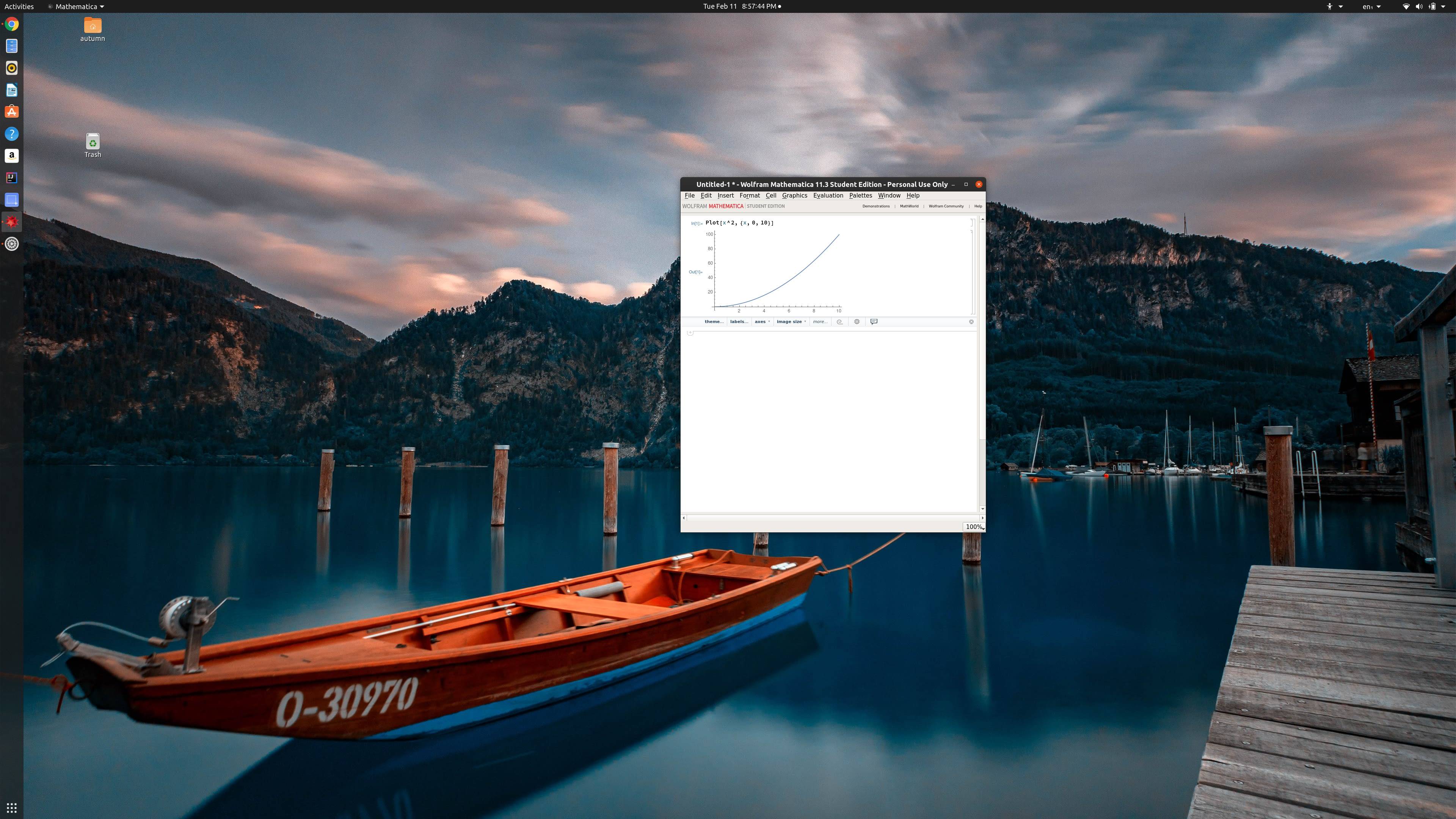This screenshot has height=819, width=1456.
Task: Open the Wolfram Community link
Action: point(946,206)
